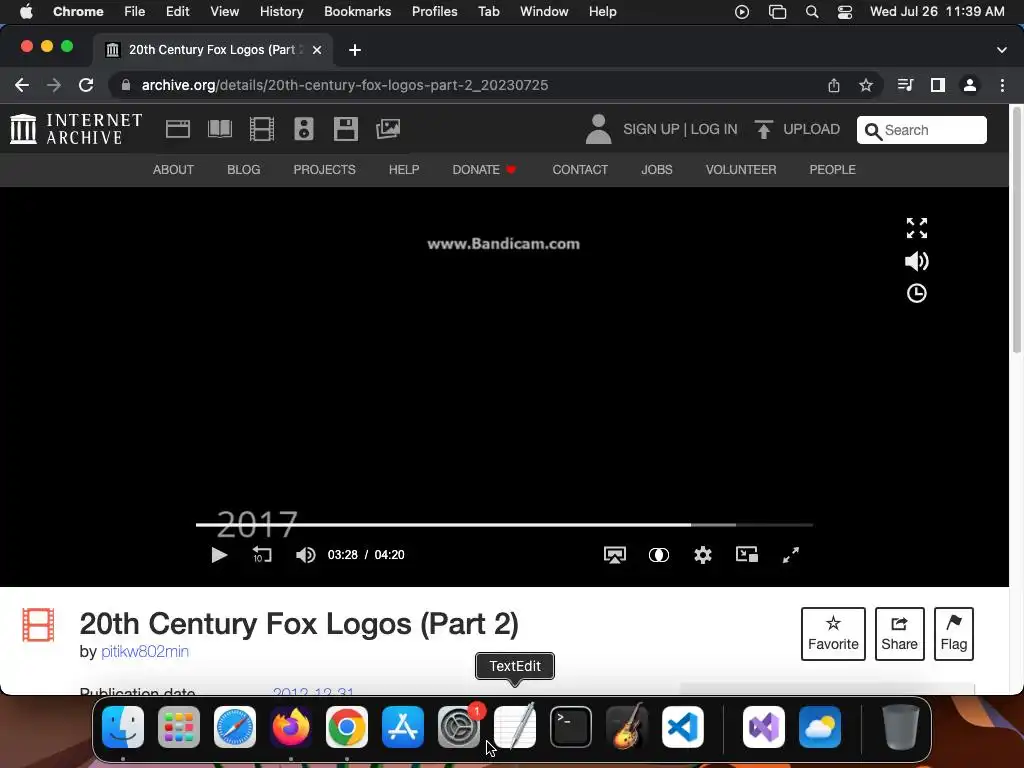Screen dimensions: 1024x768
Task: Flag this item
Action: coord(953,634)
